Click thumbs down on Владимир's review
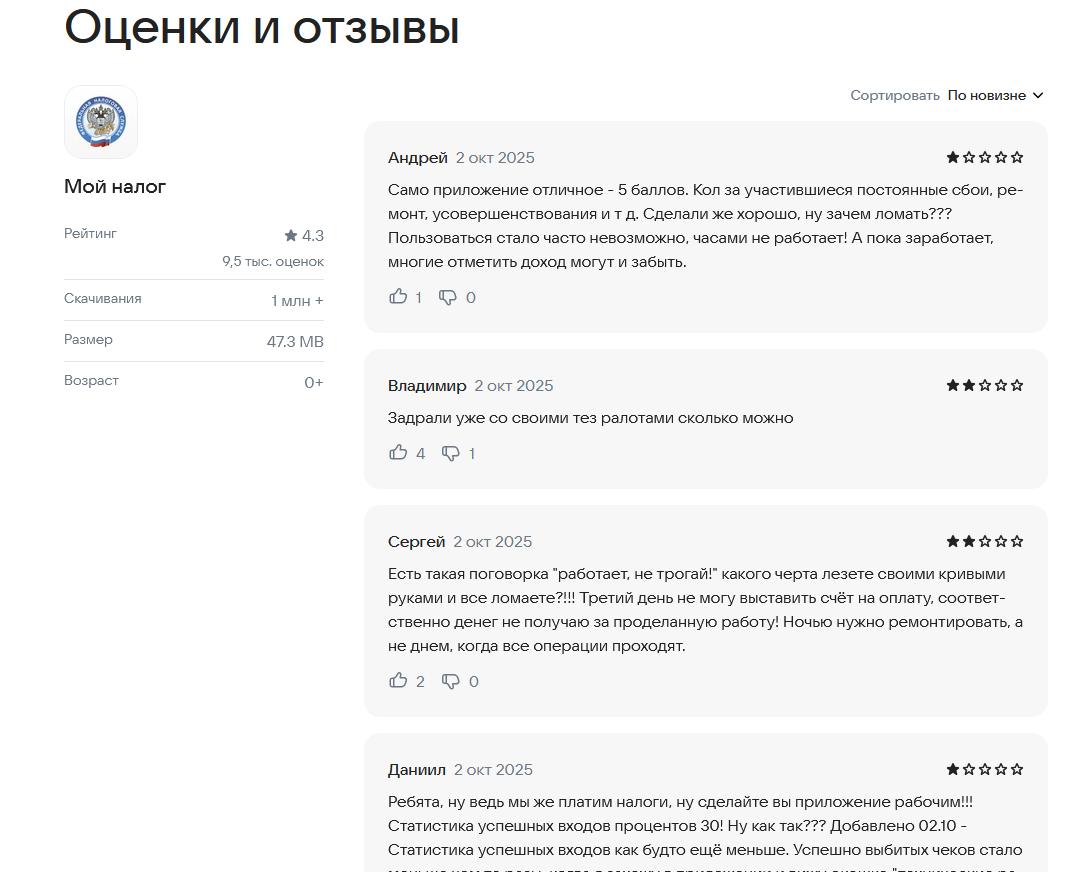Viewport: 1090px width, 872px height. 451,453
